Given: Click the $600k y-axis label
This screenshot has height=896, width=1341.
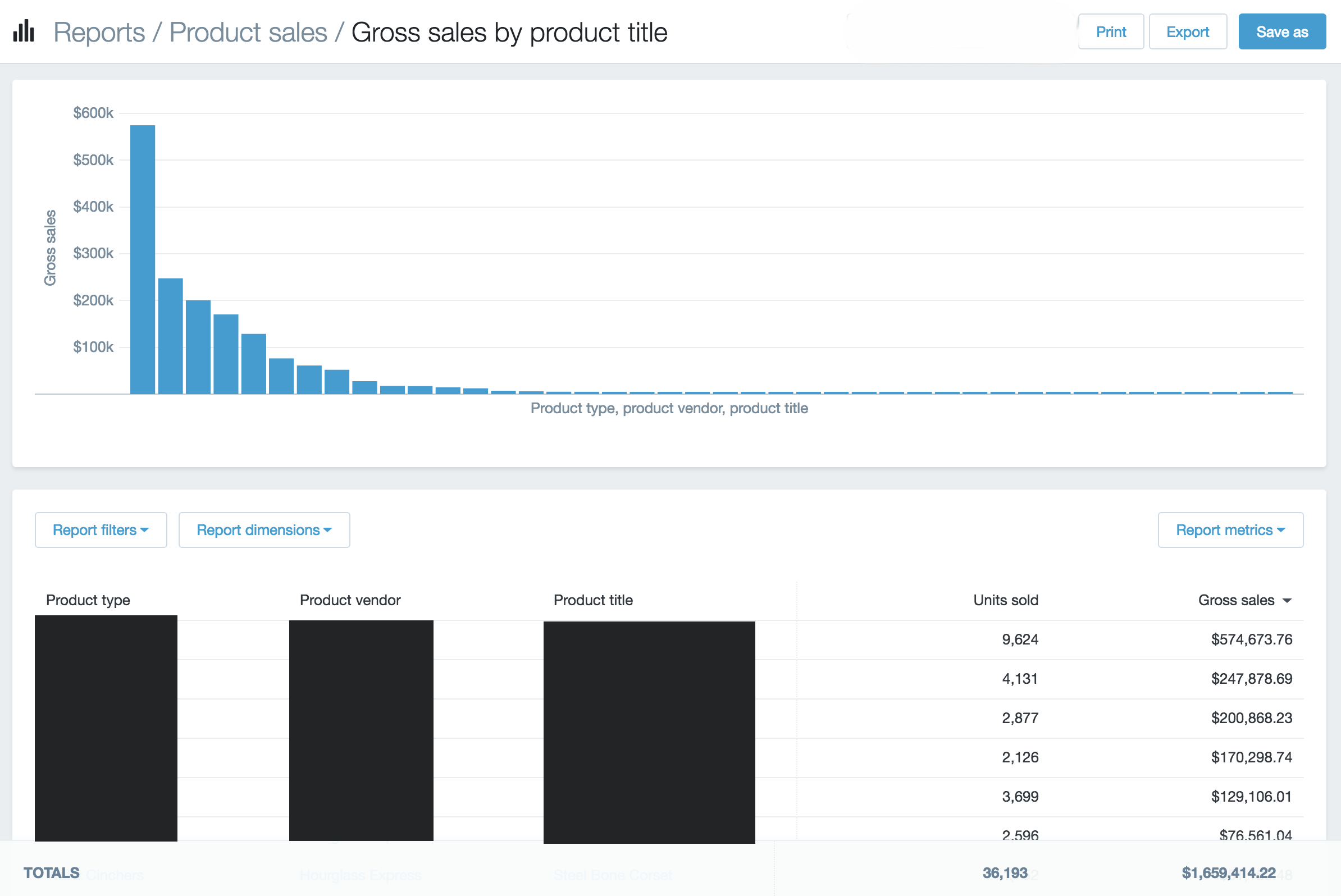Looking at the screenshot, I should (x=93, y=113).
